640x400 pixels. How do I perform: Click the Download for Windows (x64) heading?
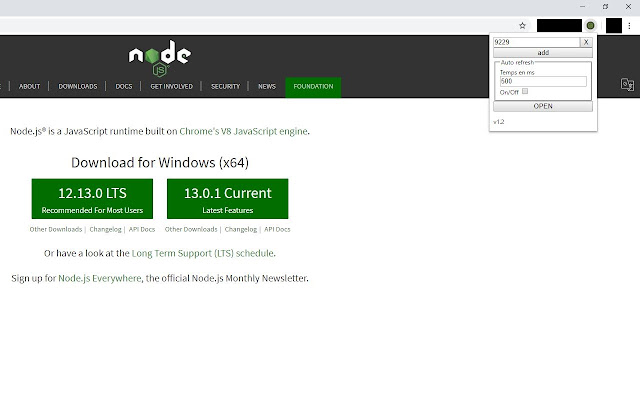click(x=160, y=163)
